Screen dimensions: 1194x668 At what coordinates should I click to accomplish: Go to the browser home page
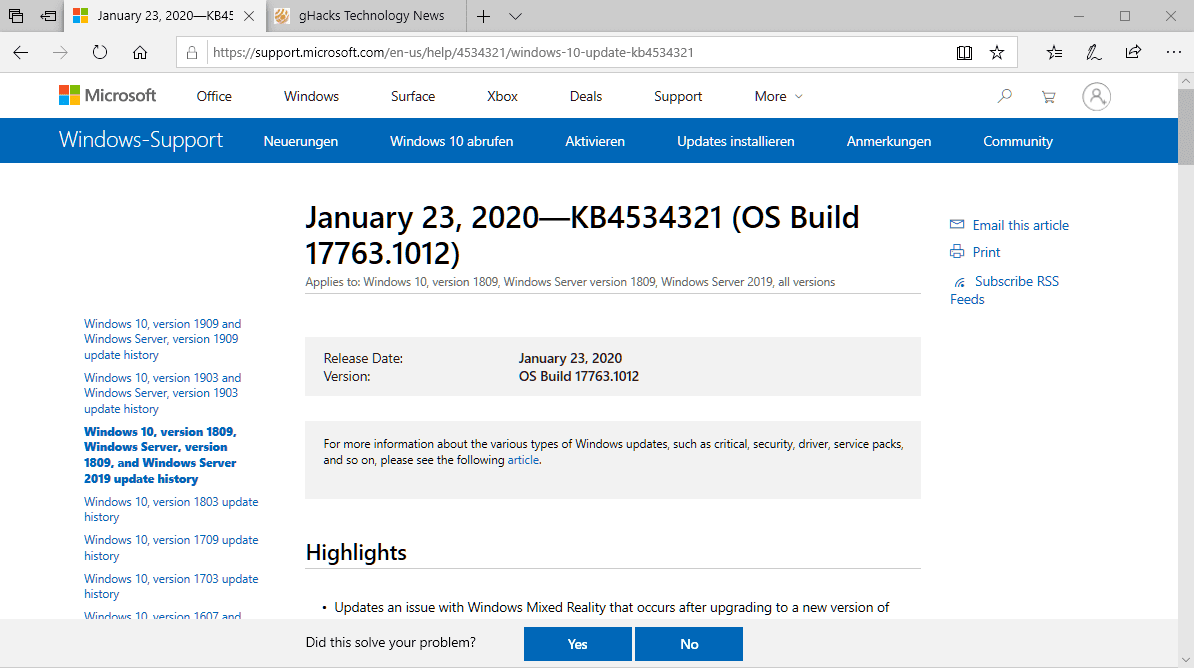coord(140,51)
